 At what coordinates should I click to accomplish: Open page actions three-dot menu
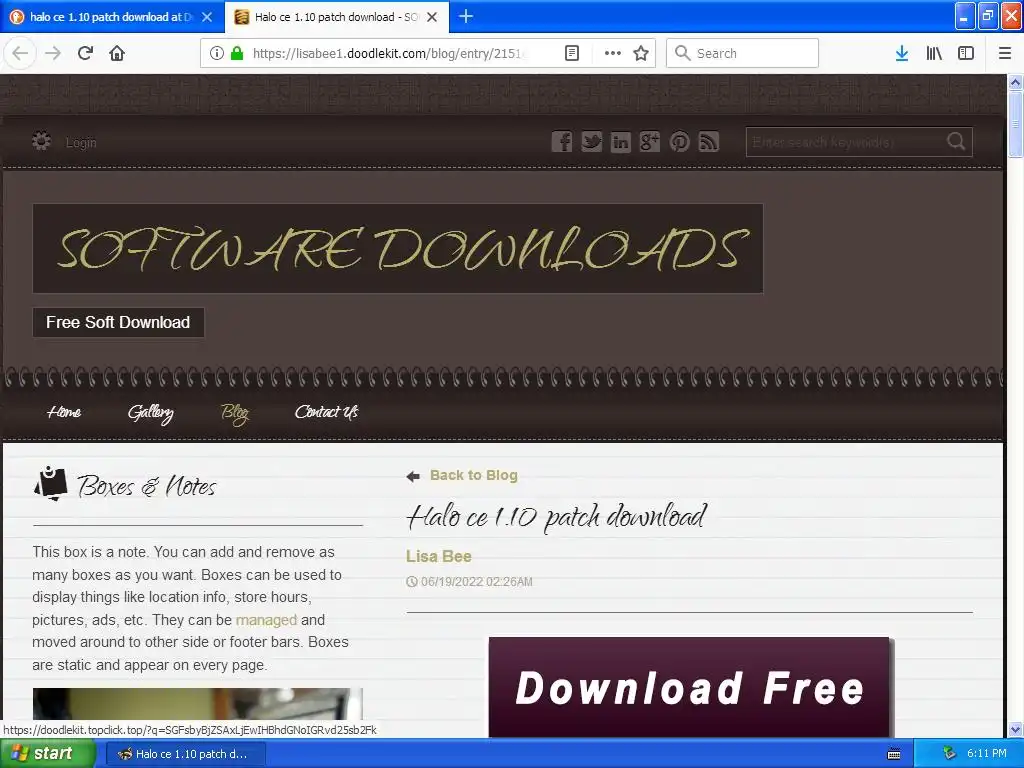point(613,53)
